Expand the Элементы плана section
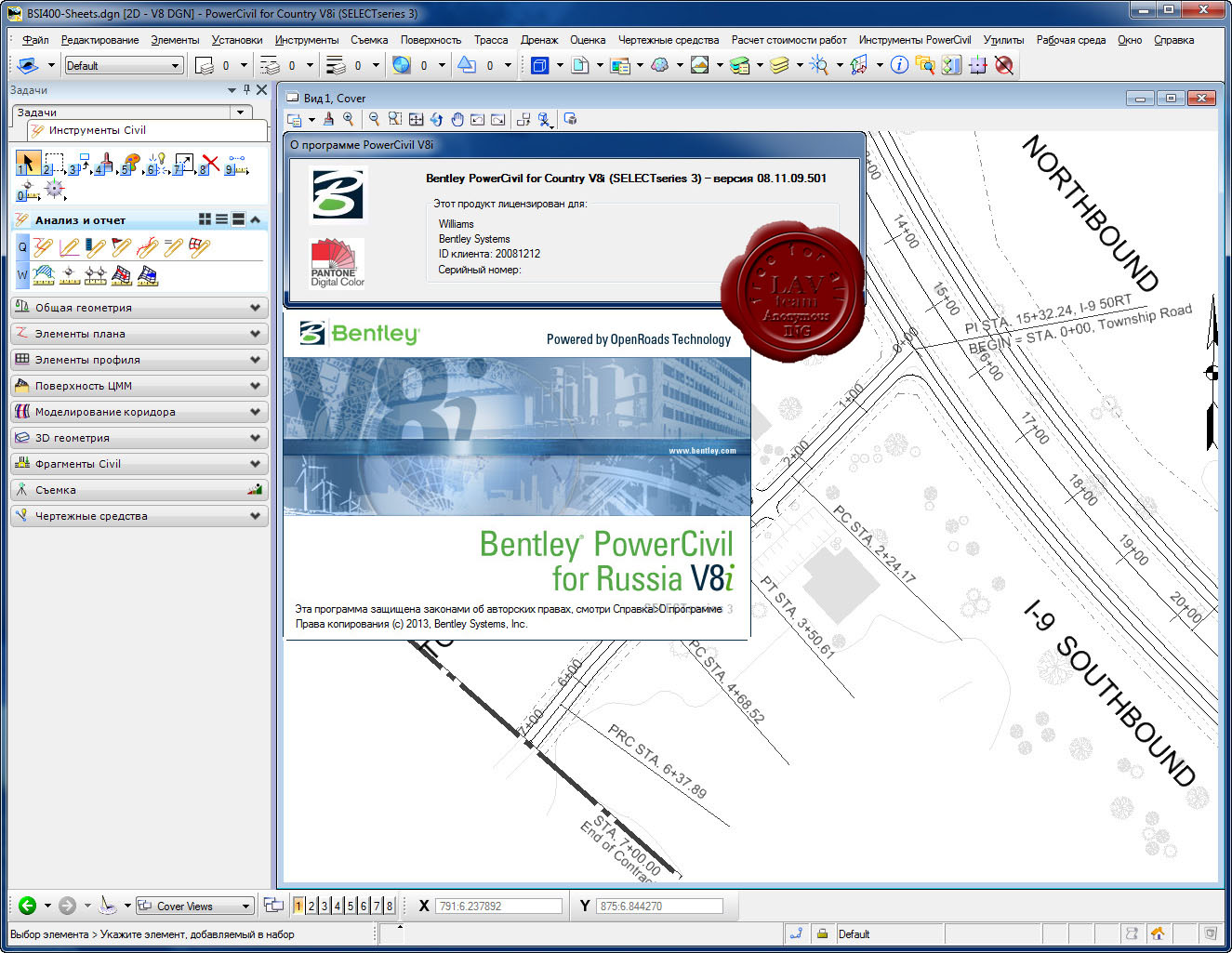Image resolution: width=1232 pixels, height=953 pixels. coord(139,333)
